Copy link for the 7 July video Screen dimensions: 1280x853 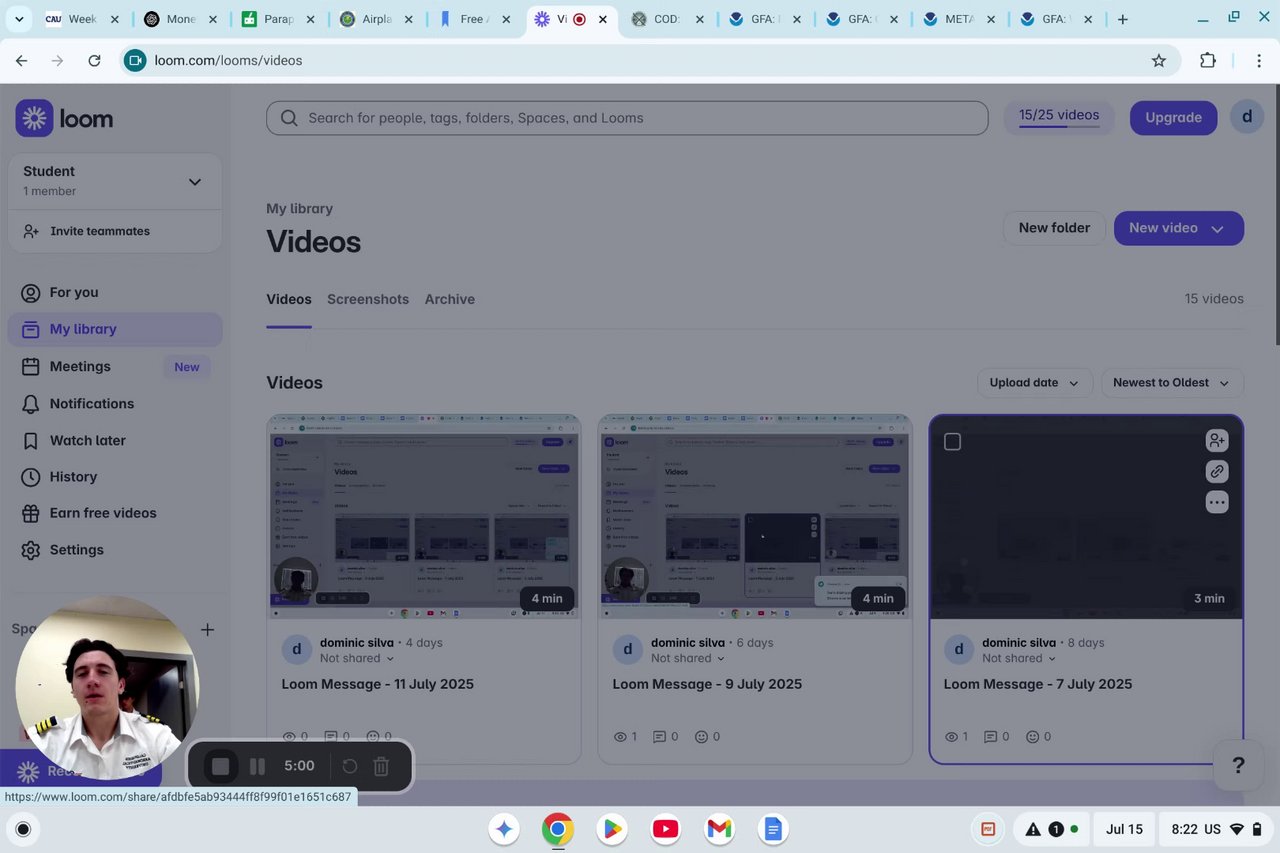click(1216, 471)
